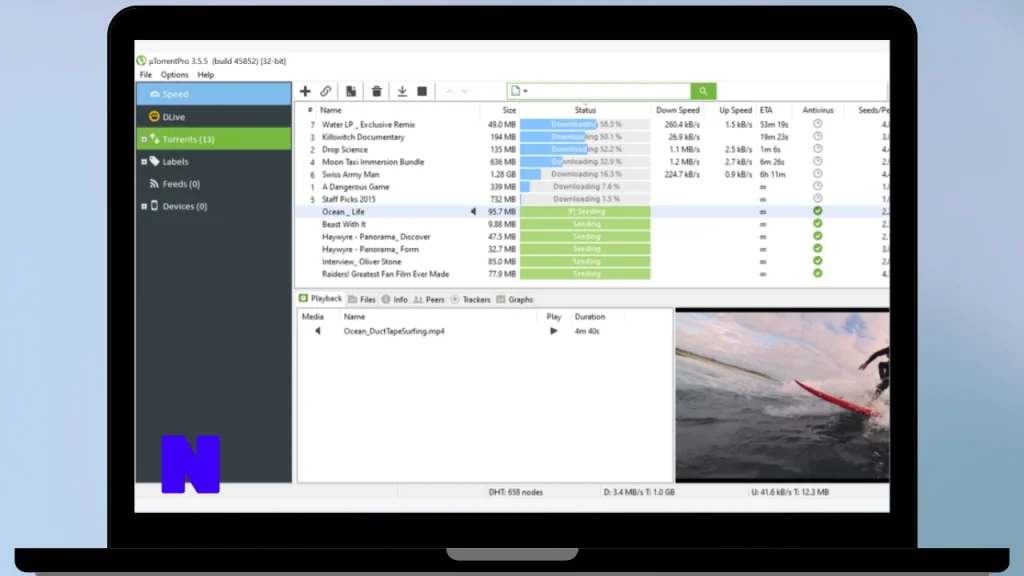Open the Options menu
This screenshot has height=576, width=1024.
coord(174,75)
